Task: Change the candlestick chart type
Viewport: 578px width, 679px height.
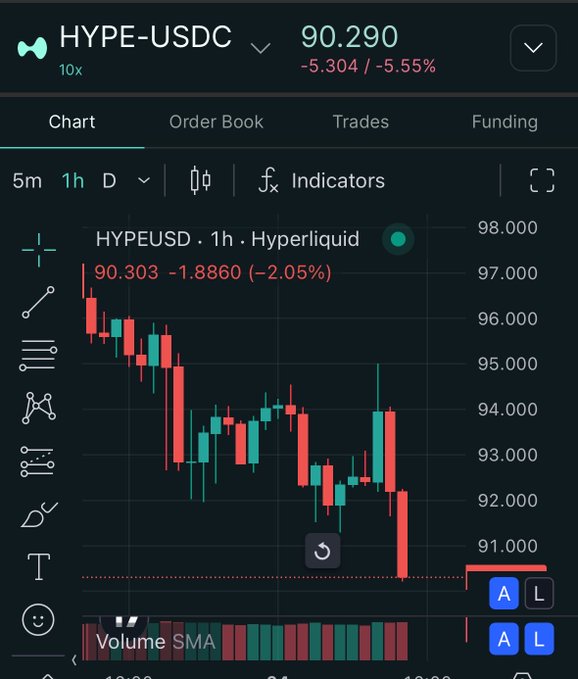Action: click(200, 180)
